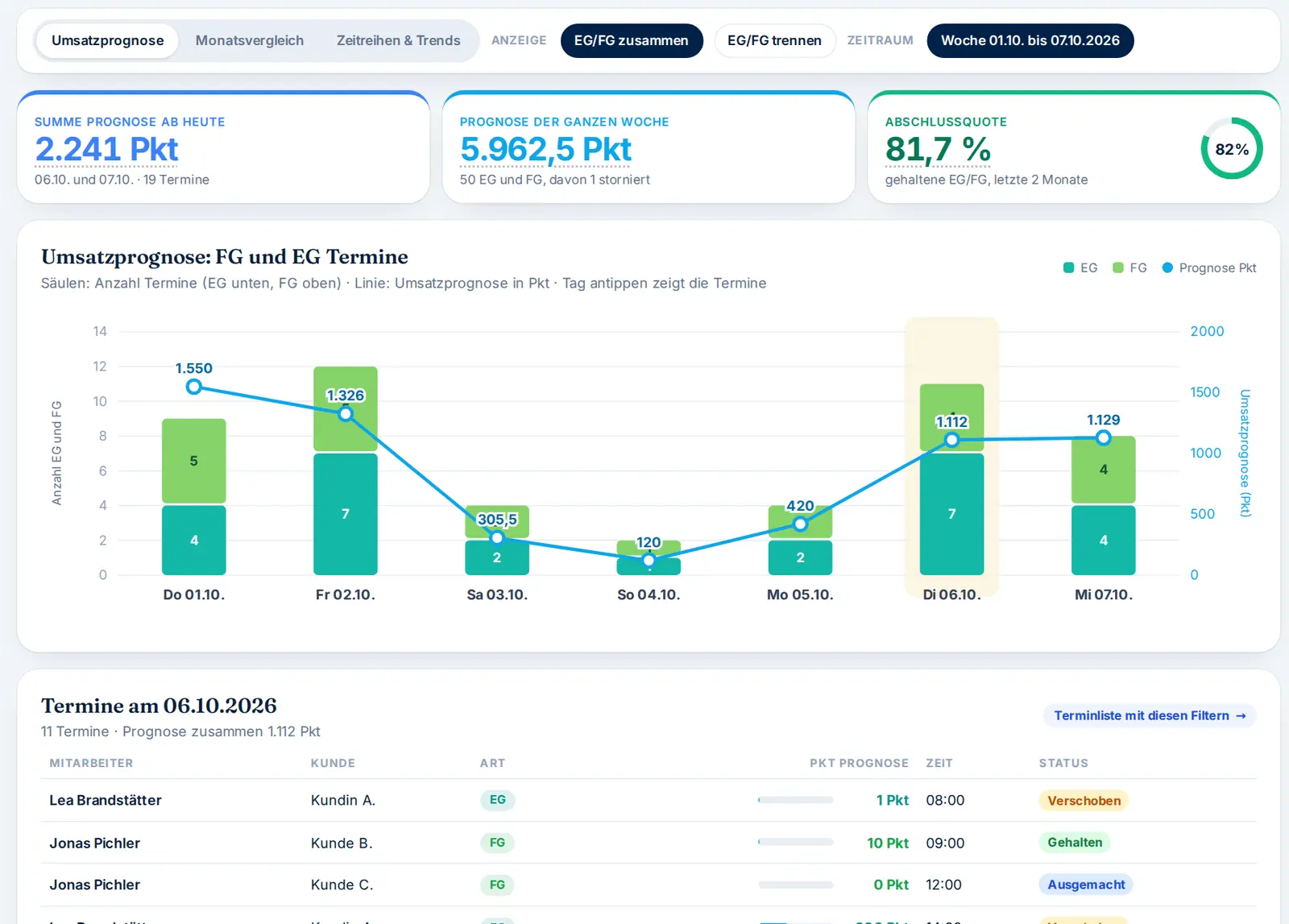Click the 82% circular progress ring
Image resolution: width=1289 pixels, height=924 pixels.
[x=1232, y=149]
